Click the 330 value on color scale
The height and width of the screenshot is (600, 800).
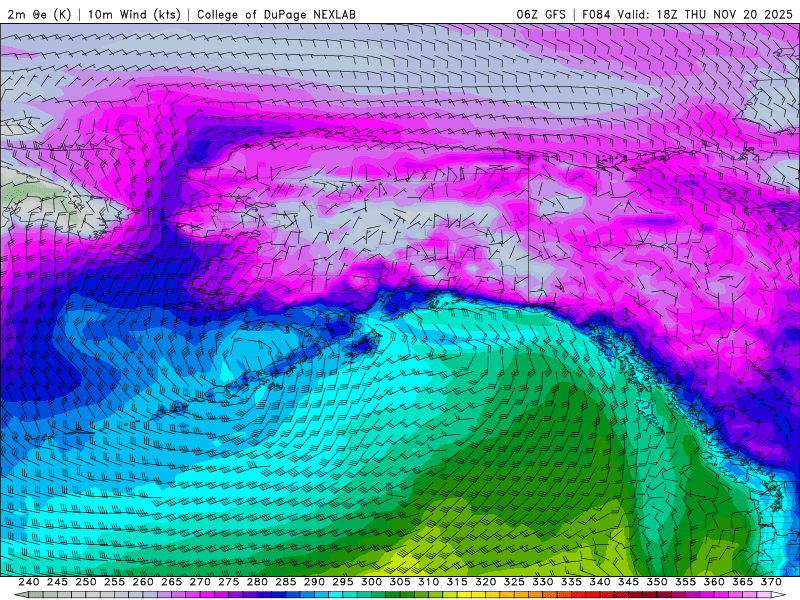tap(543, 582)
